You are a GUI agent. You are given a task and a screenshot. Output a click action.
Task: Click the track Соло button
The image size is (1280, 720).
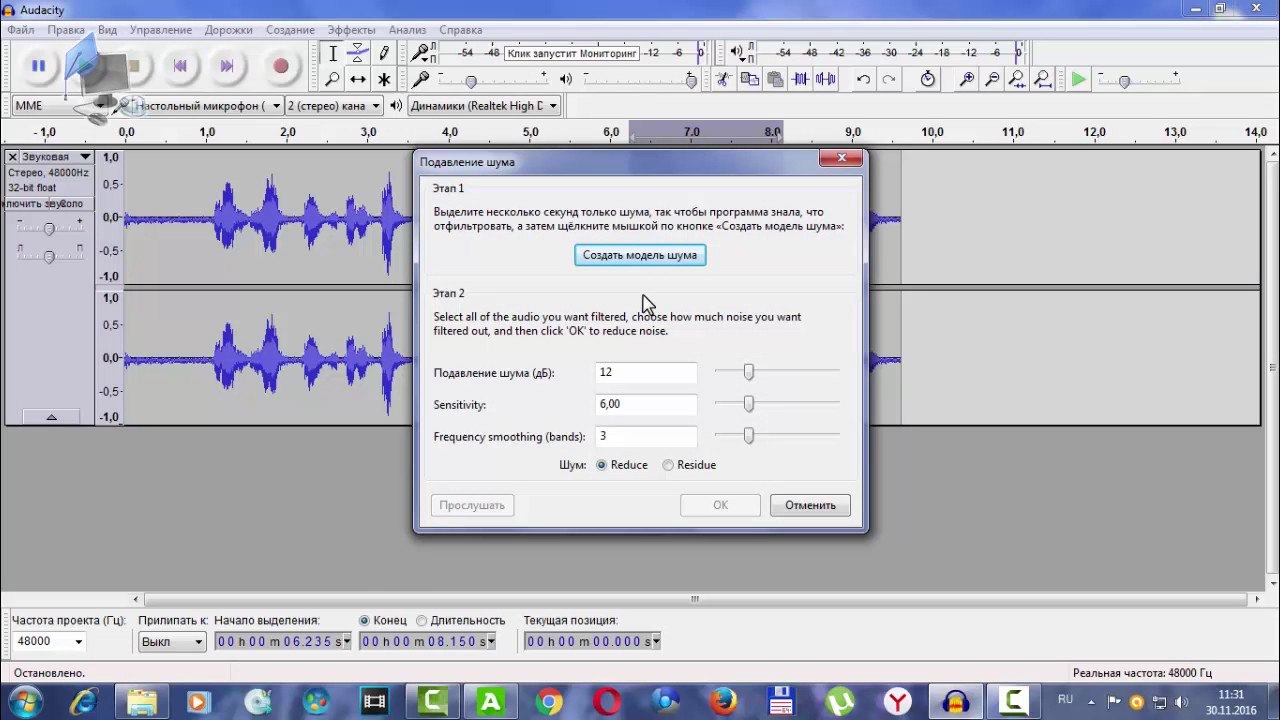click(x=71, y=203)
